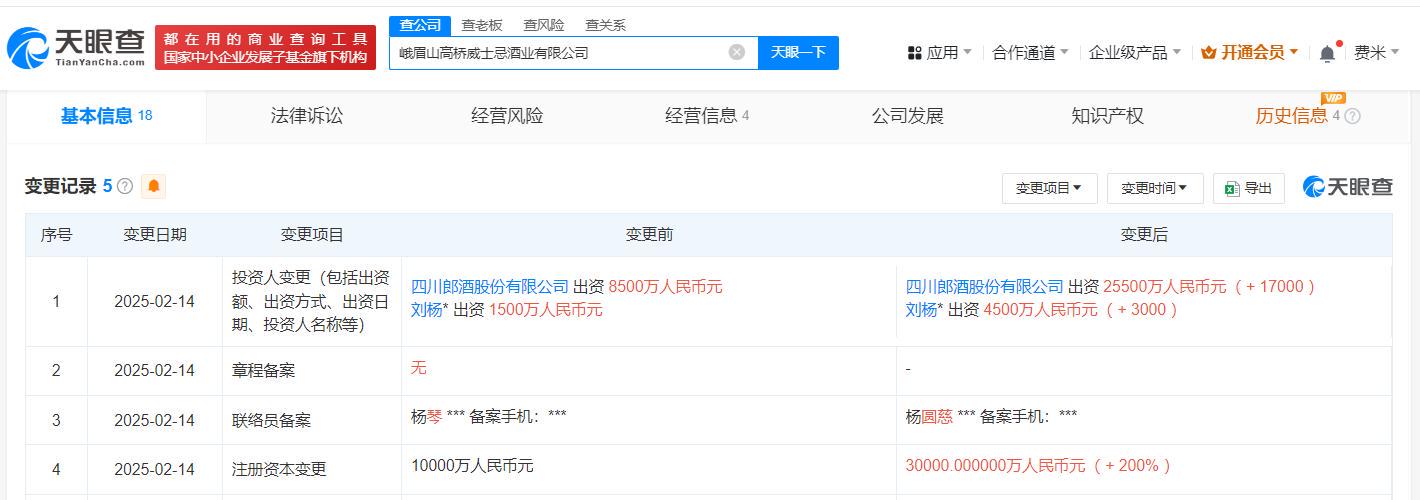This screenshot has width=1420, height=500.
Task: Click the 天眼一下 search button
Action: (798, 52)
